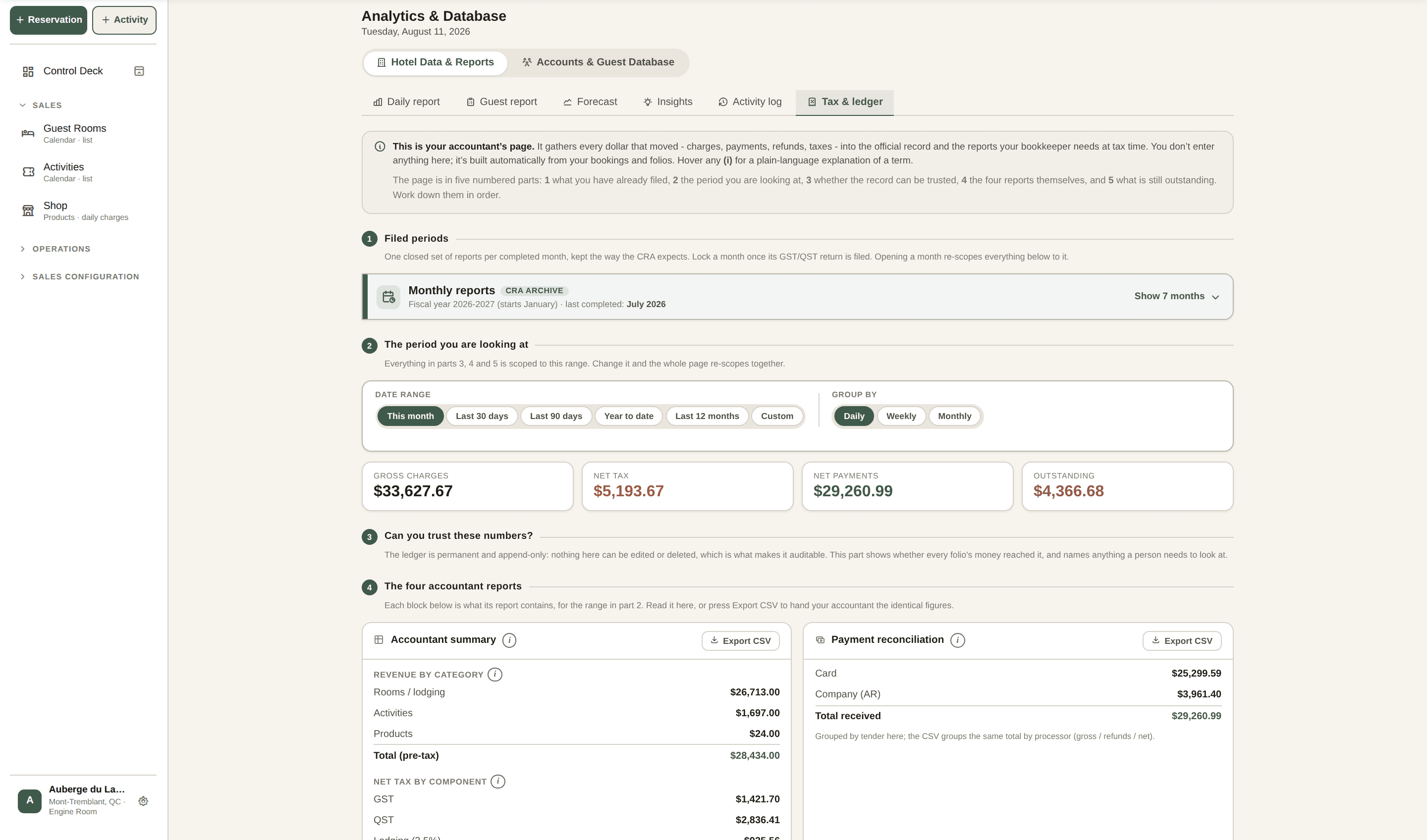Click the Outstanding $4,366.68 card

pos(1127,486)
